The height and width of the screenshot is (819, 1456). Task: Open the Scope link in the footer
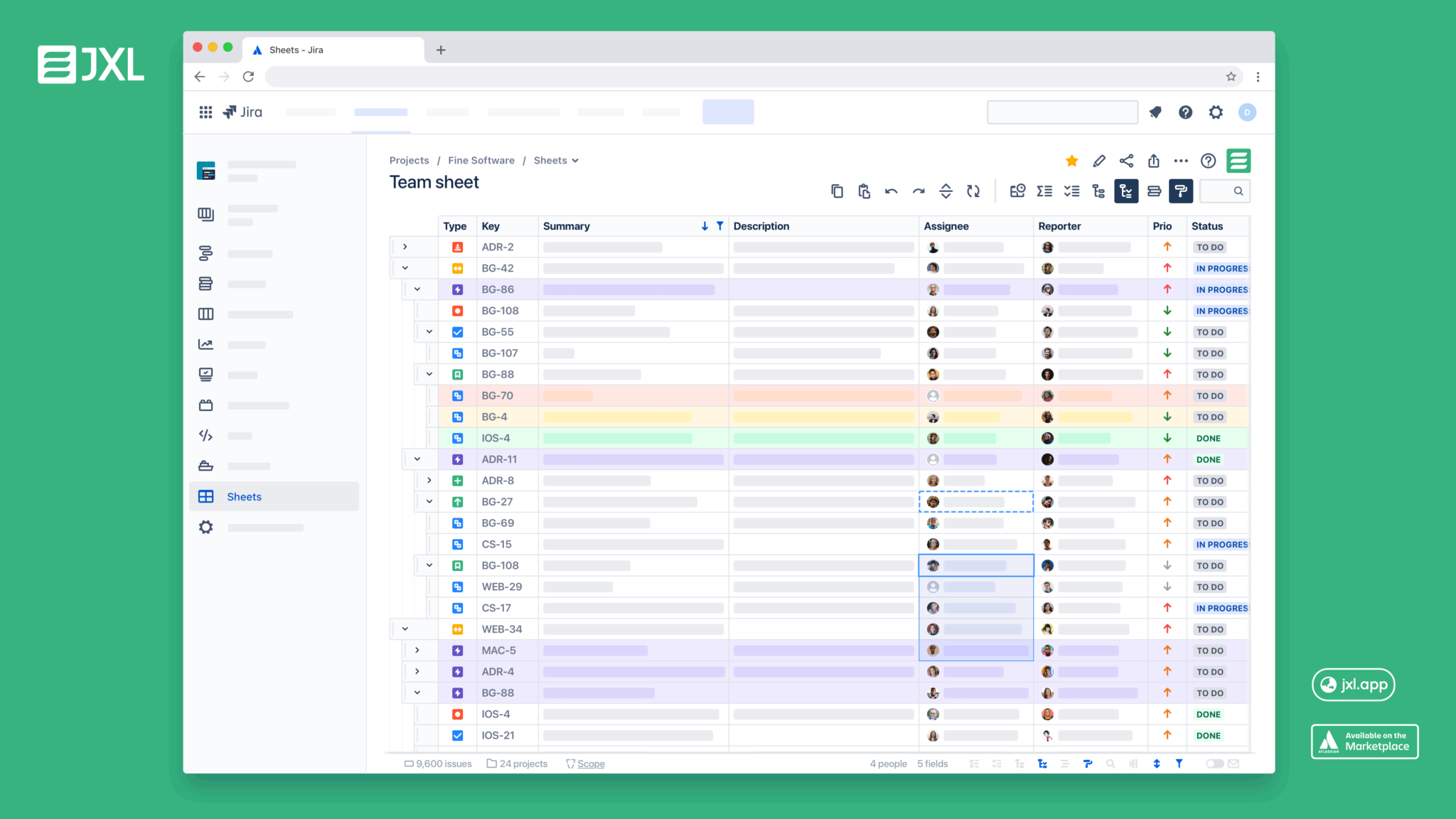click(x=590, y=764)
